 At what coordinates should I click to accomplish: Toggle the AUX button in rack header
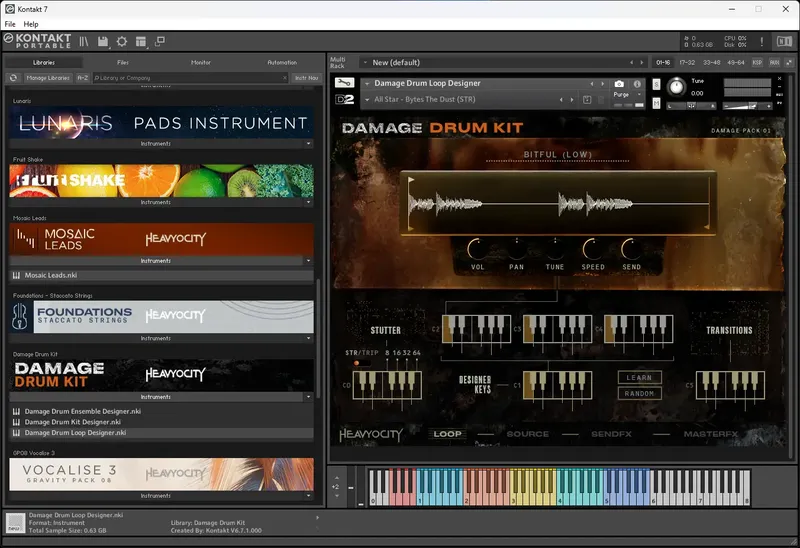[x=774, y=62]
